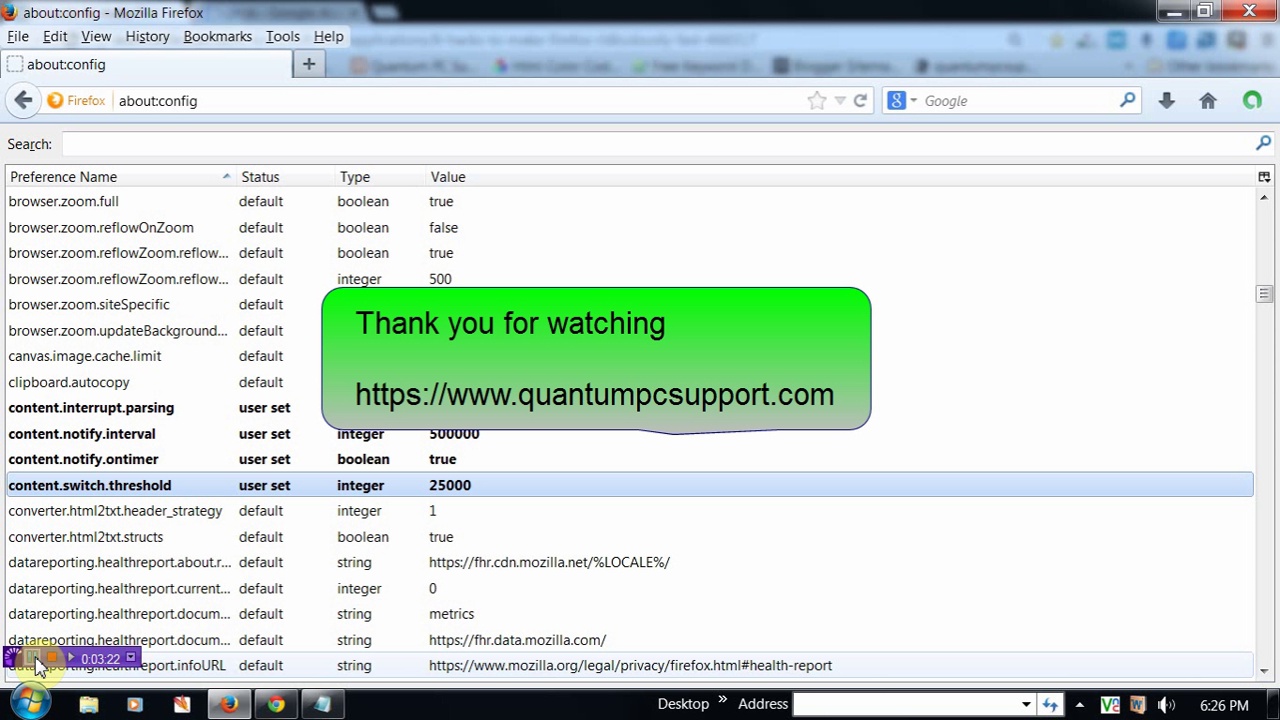Sort by Preference Name column header
Viewport: 1280px width, 720px height.
[120, 177]
